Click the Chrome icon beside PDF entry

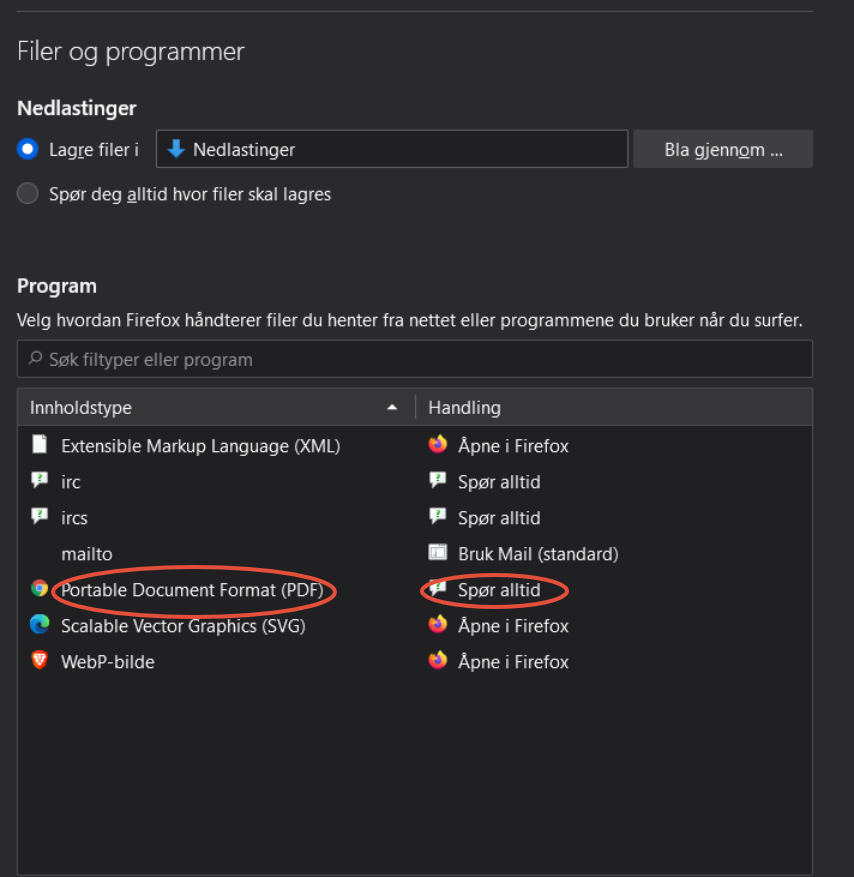(40, 589)
